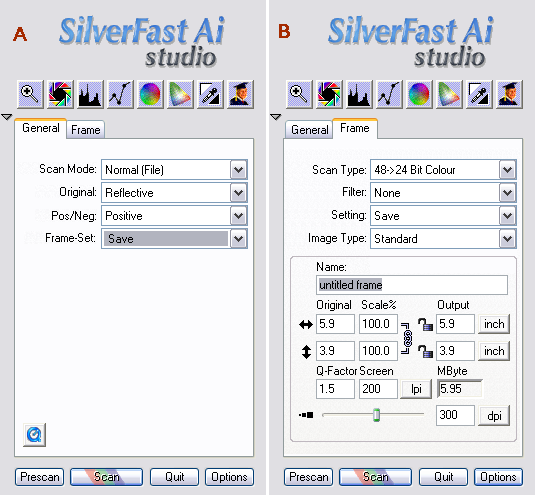
Task: Toggle the lpi screen unit button
Action: [x=416, y=389]
